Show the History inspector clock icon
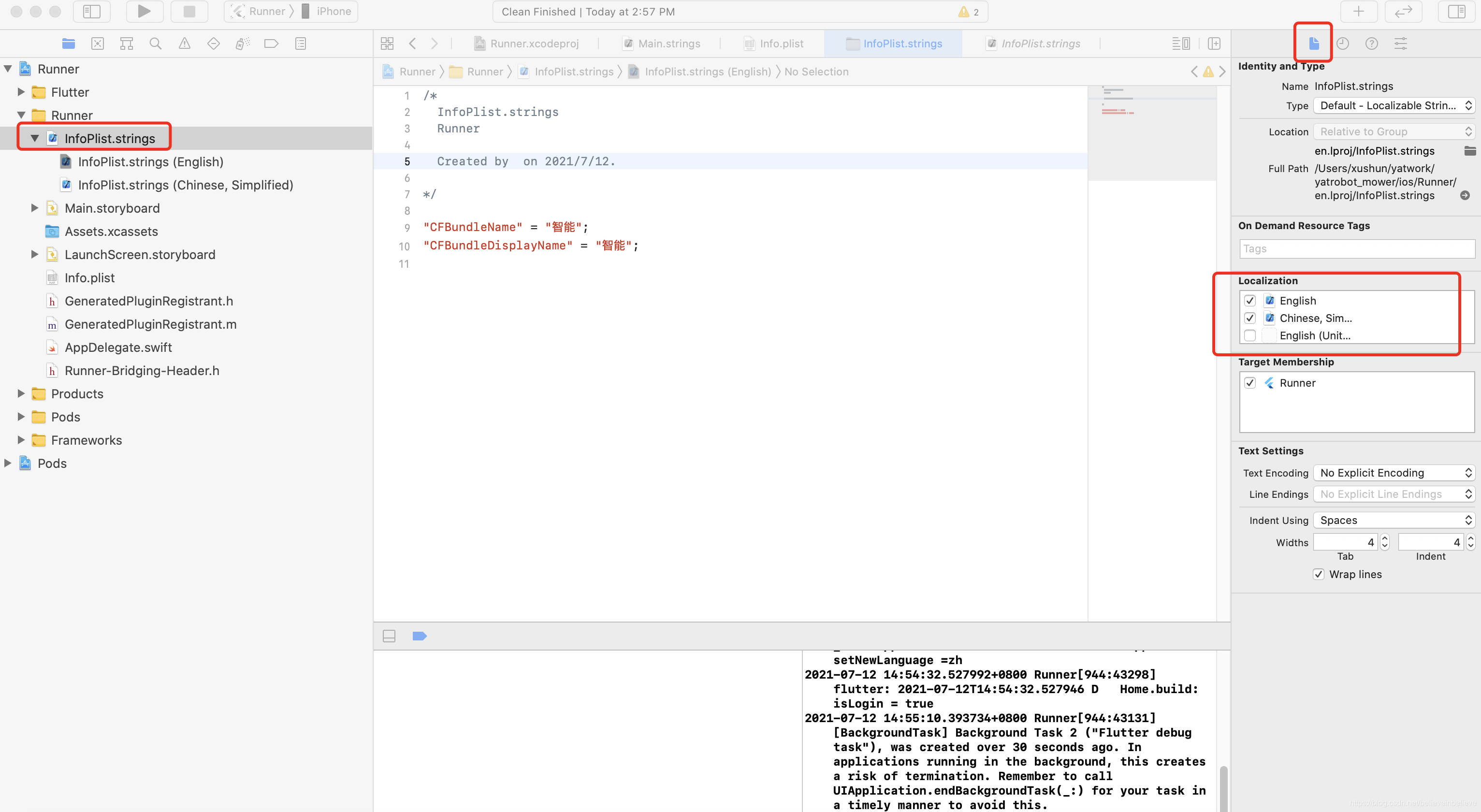 pyautogui.click(x=1342, y=43)
